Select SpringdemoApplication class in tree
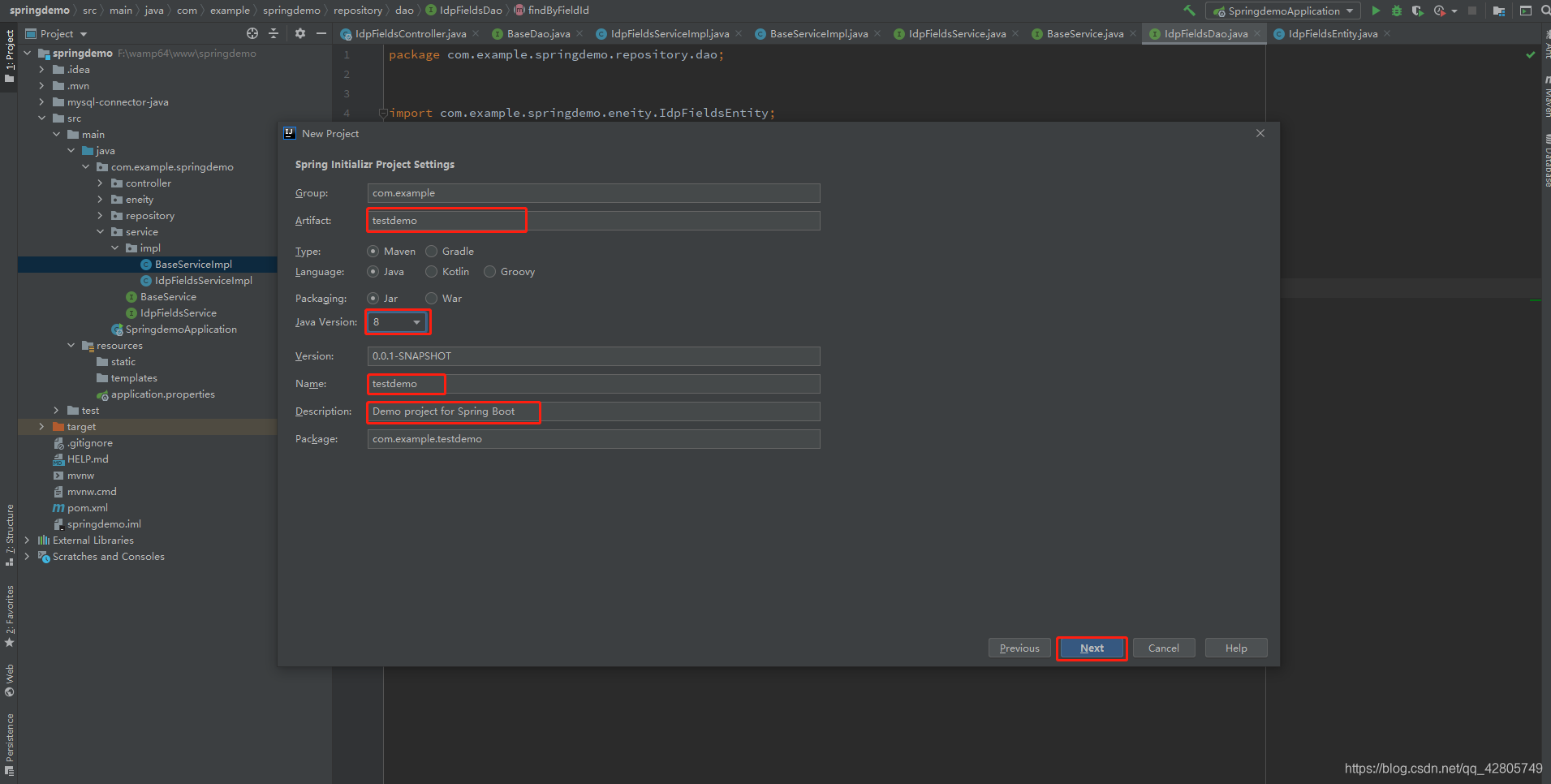 coord(181,330)
